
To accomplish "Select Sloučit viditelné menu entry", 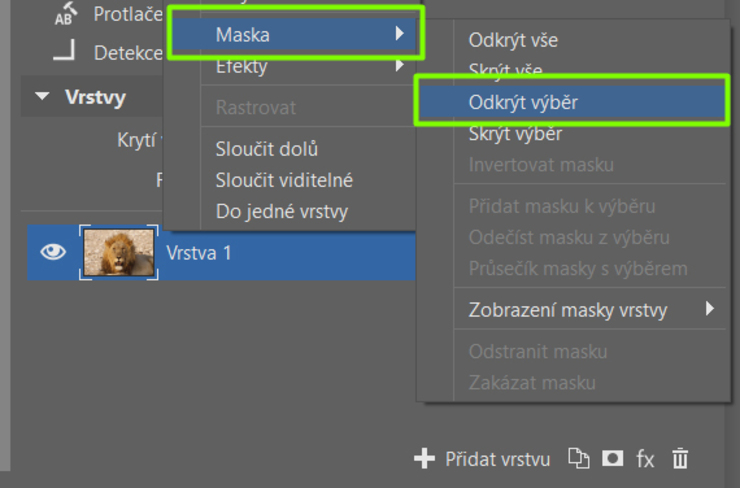I will point(284,181).
